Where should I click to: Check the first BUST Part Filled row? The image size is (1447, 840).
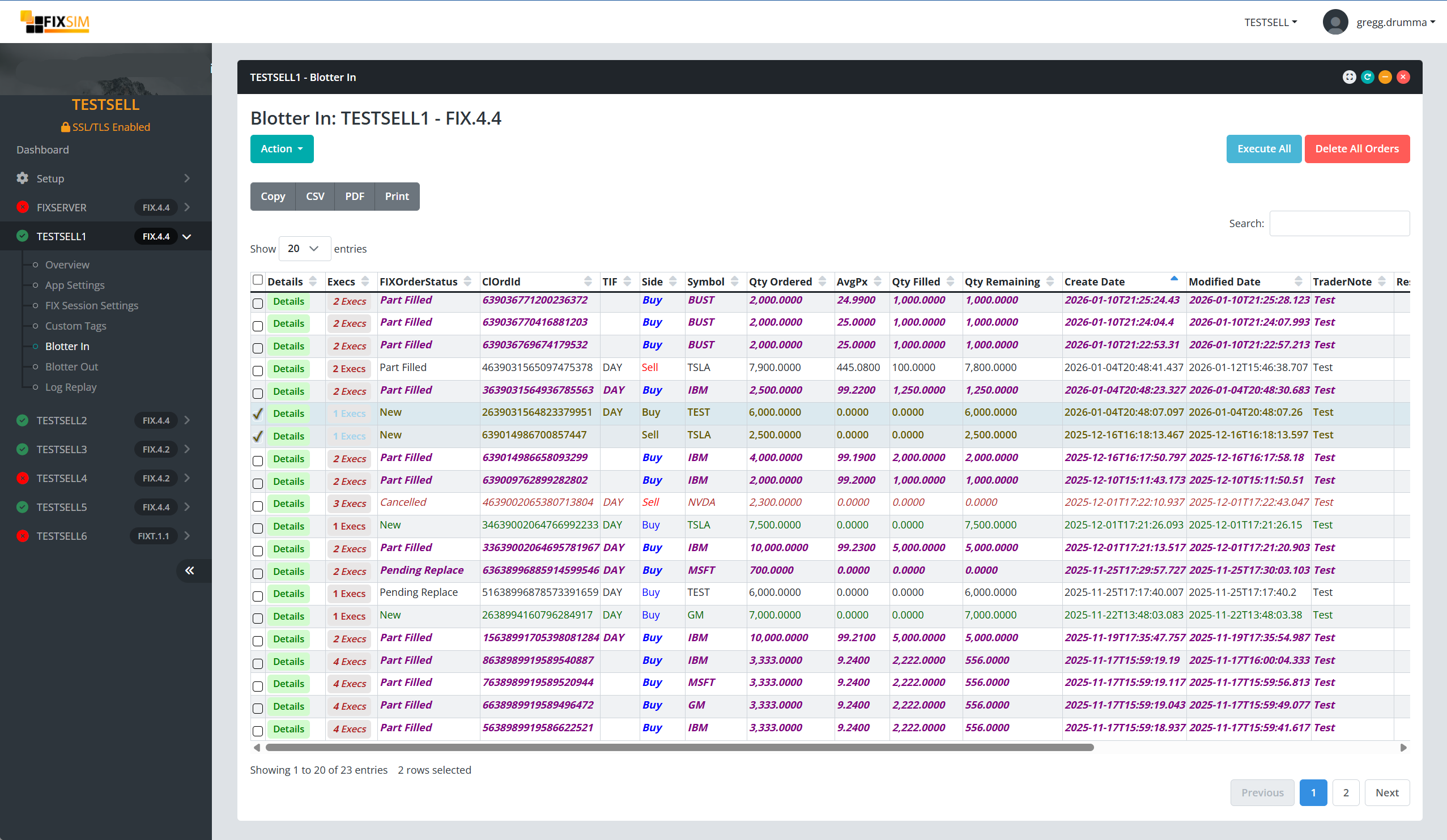tap(258, 303)
